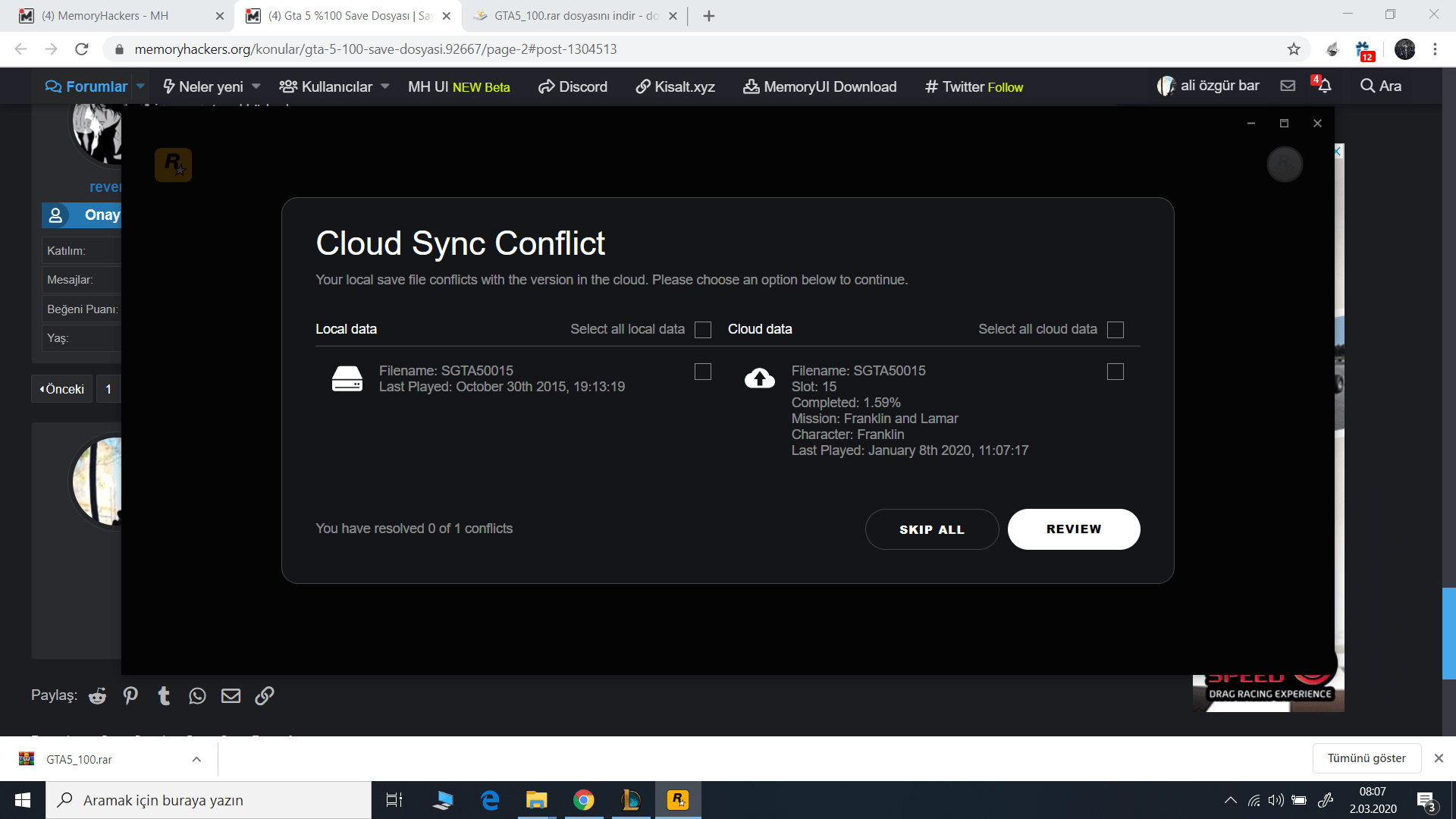Share post on WhatsApp
The width and height of the screenshot is (1456, 819).
point(197,696)
